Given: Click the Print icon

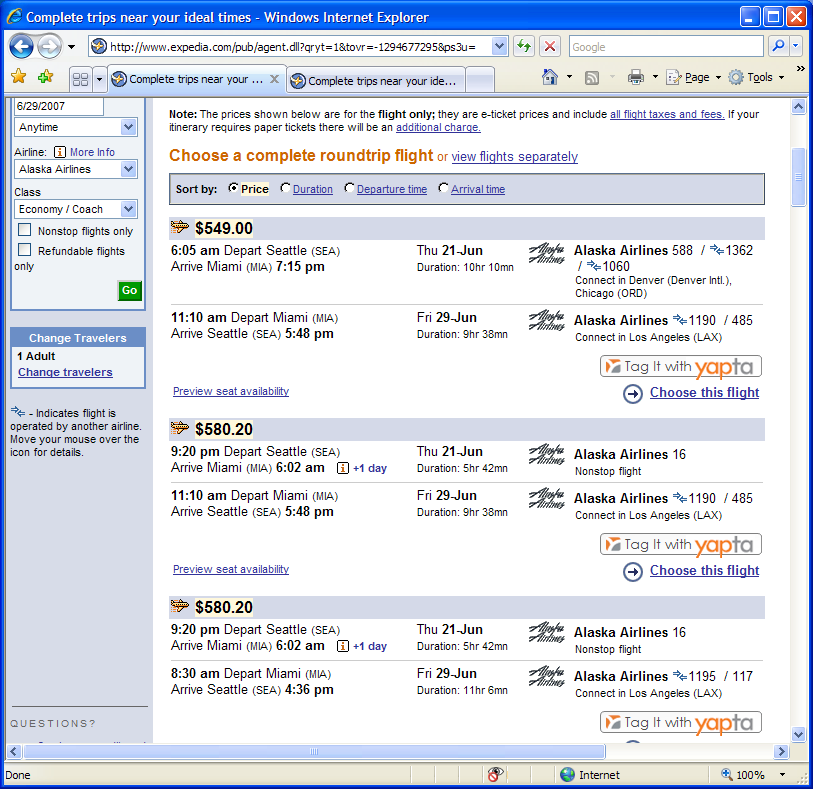Looking at the screenshot, I should coord(636,77).
